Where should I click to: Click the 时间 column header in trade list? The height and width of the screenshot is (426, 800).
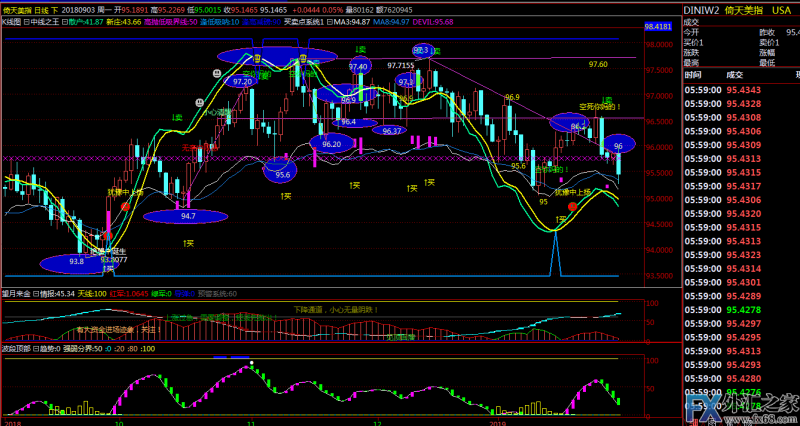tap(693, 75)
